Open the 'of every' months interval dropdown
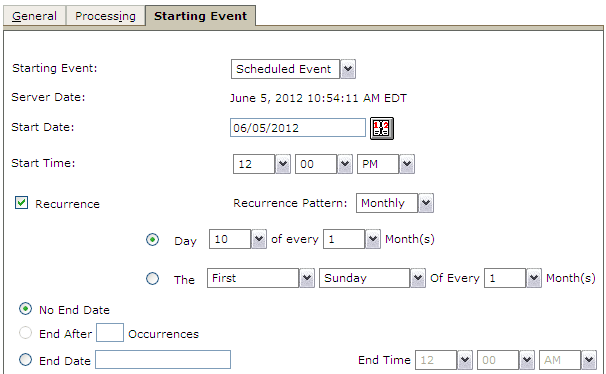 [x=352, y=239]
